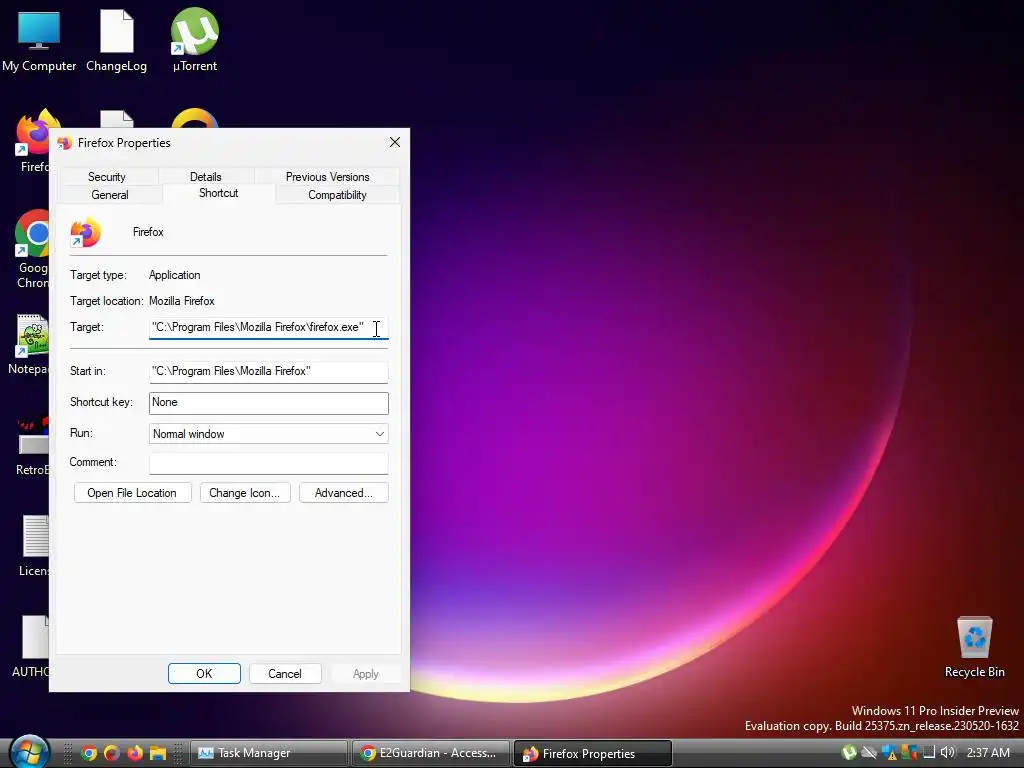Switch to the Details tab
The height and width of the screenshot is (768, 1024).
(205, 177)
